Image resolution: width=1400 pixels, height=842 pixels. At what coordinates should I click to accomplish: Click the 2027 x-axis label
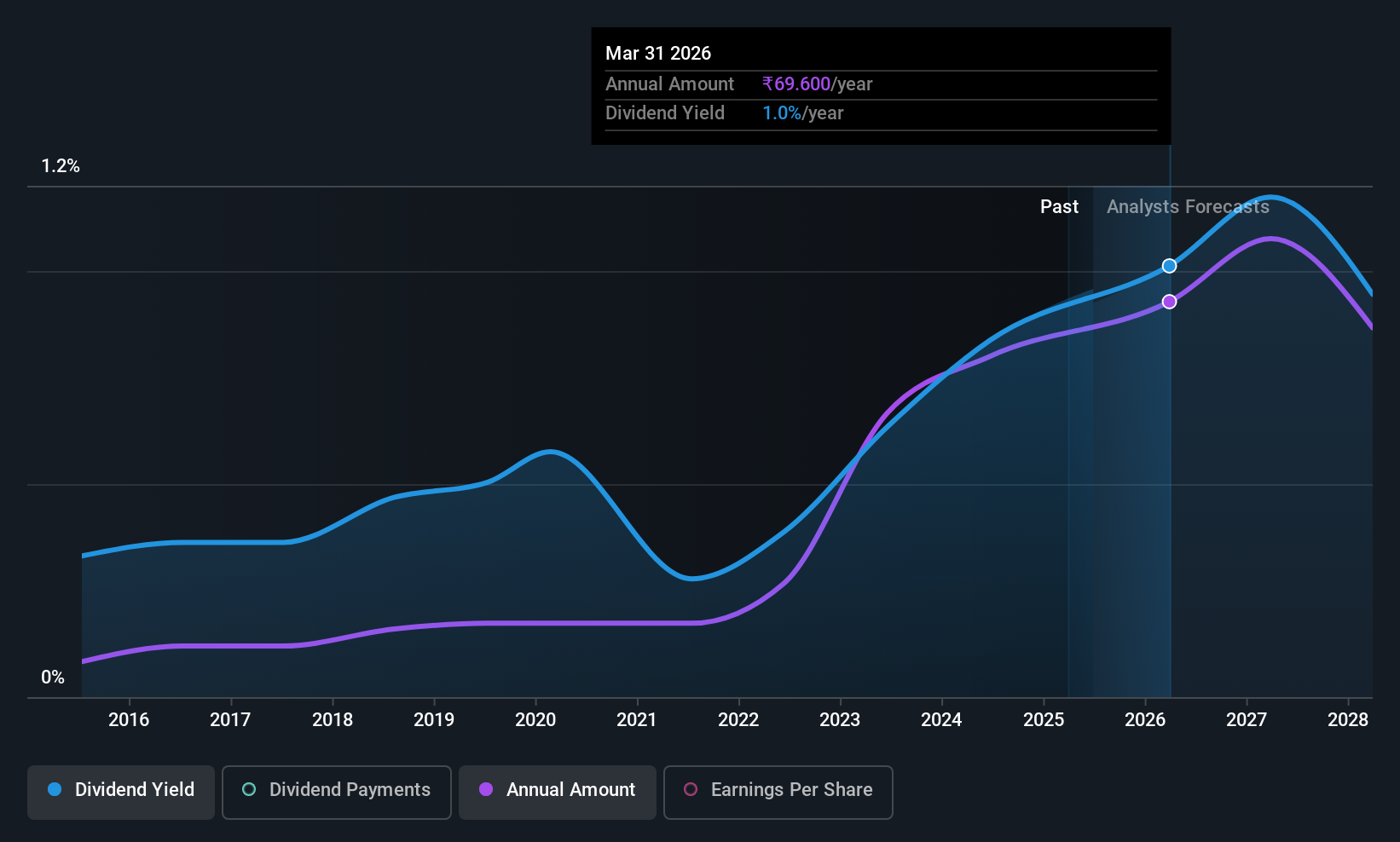click(x=1247, y=719)
